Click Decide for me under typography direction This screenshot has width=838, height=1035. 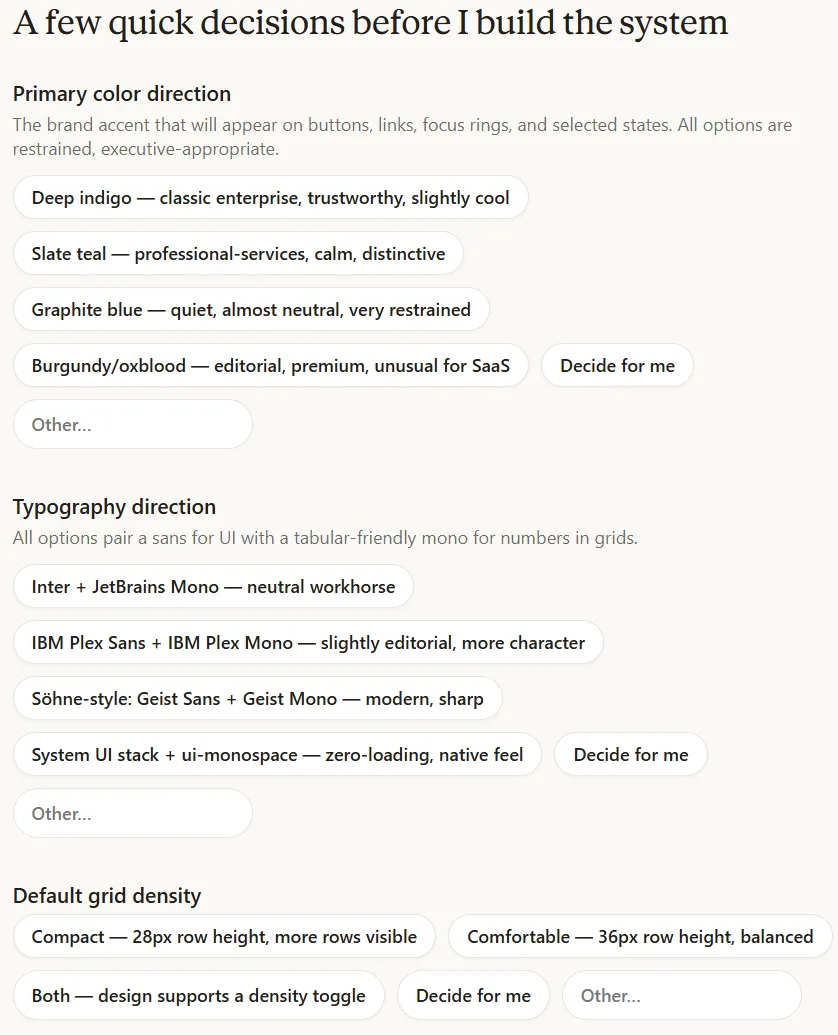(631, 754)
